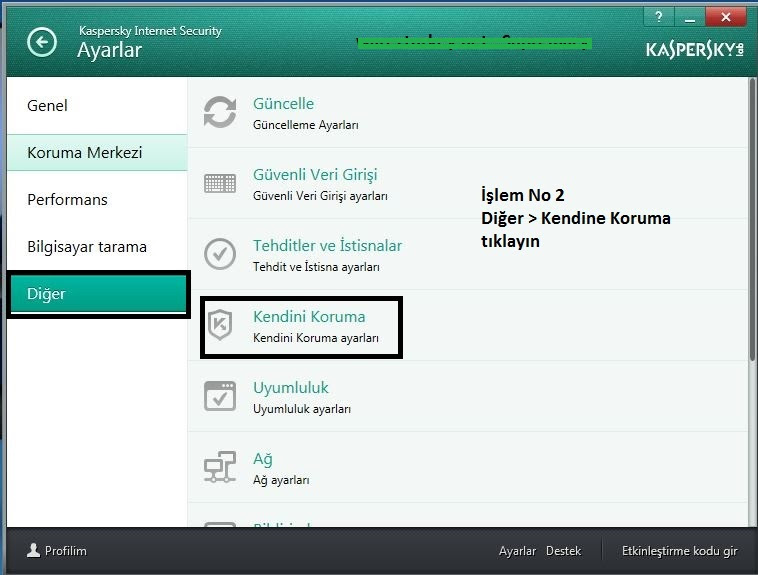This screenshot has height=575, width=758.
Task: Click Ayarlar in the bottom bar
Action: point(517,551)
